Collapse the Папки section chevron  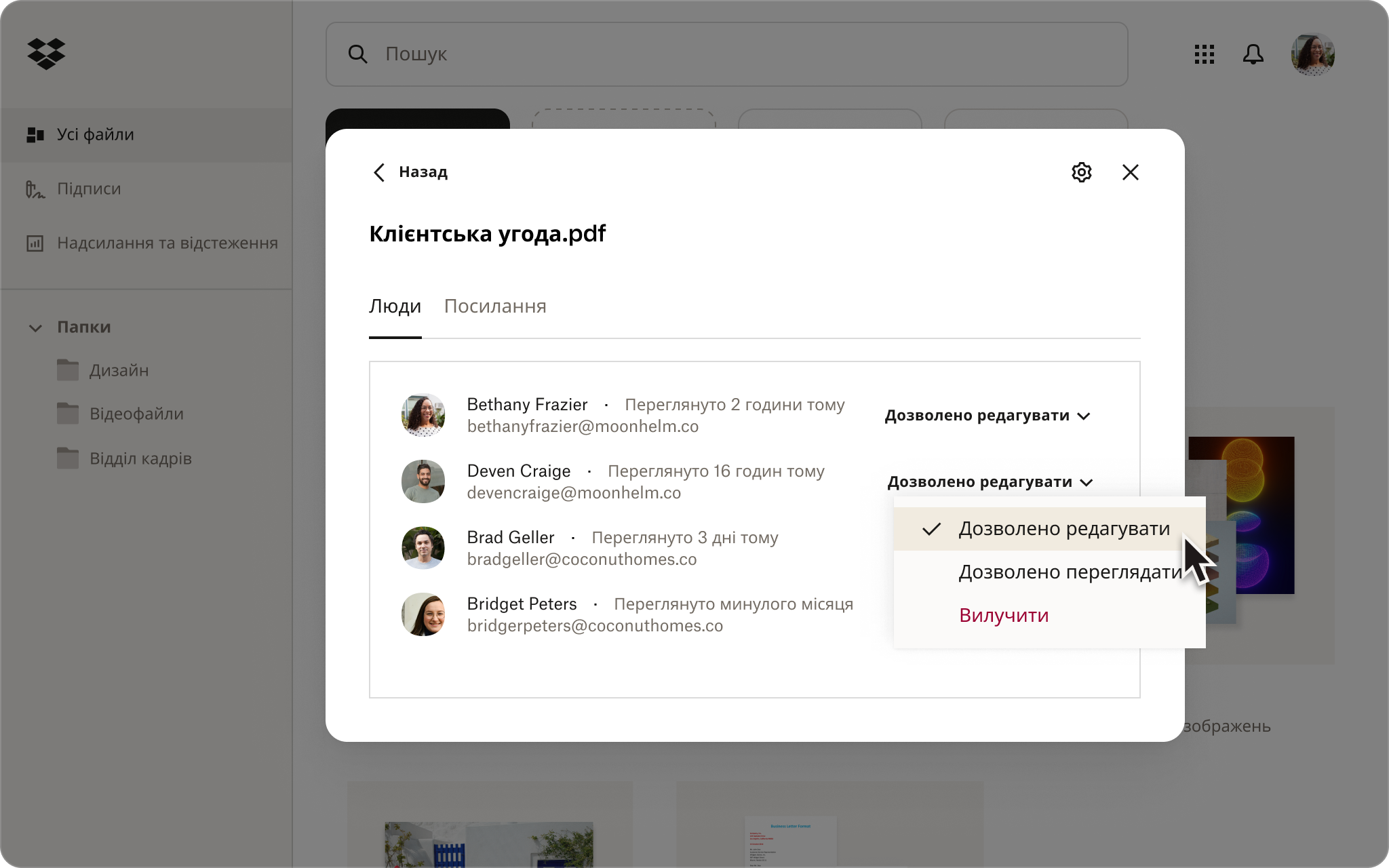pyautogui.click(x=35, y=328)
